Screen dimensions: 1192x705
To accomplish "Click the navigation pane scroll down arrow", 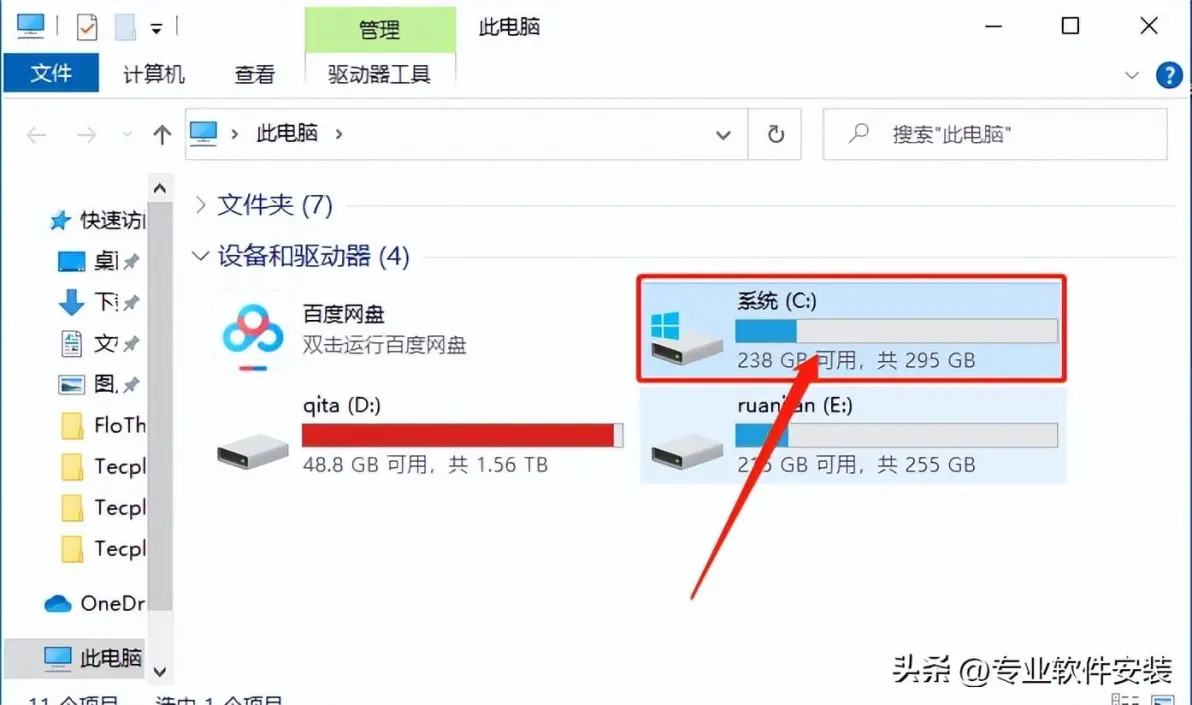I will click(160, 672).
